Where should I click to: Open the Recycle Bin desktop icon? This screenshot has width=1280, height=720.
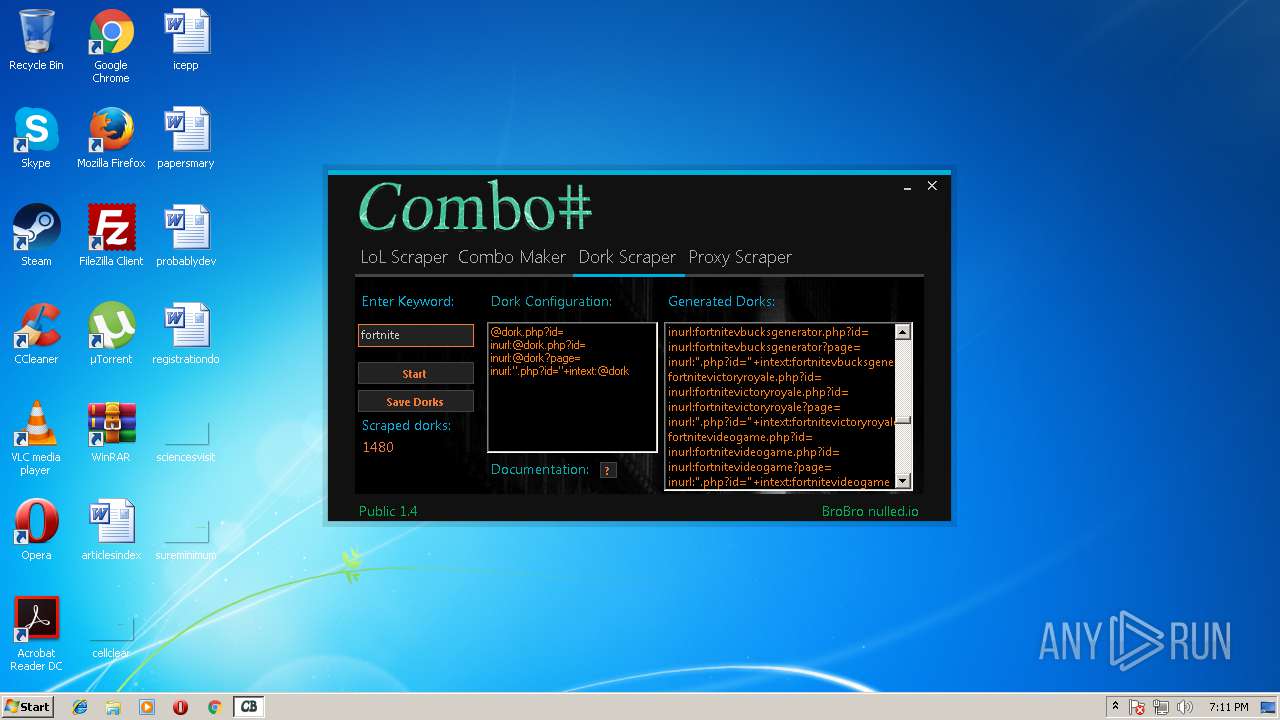point(36,40)
